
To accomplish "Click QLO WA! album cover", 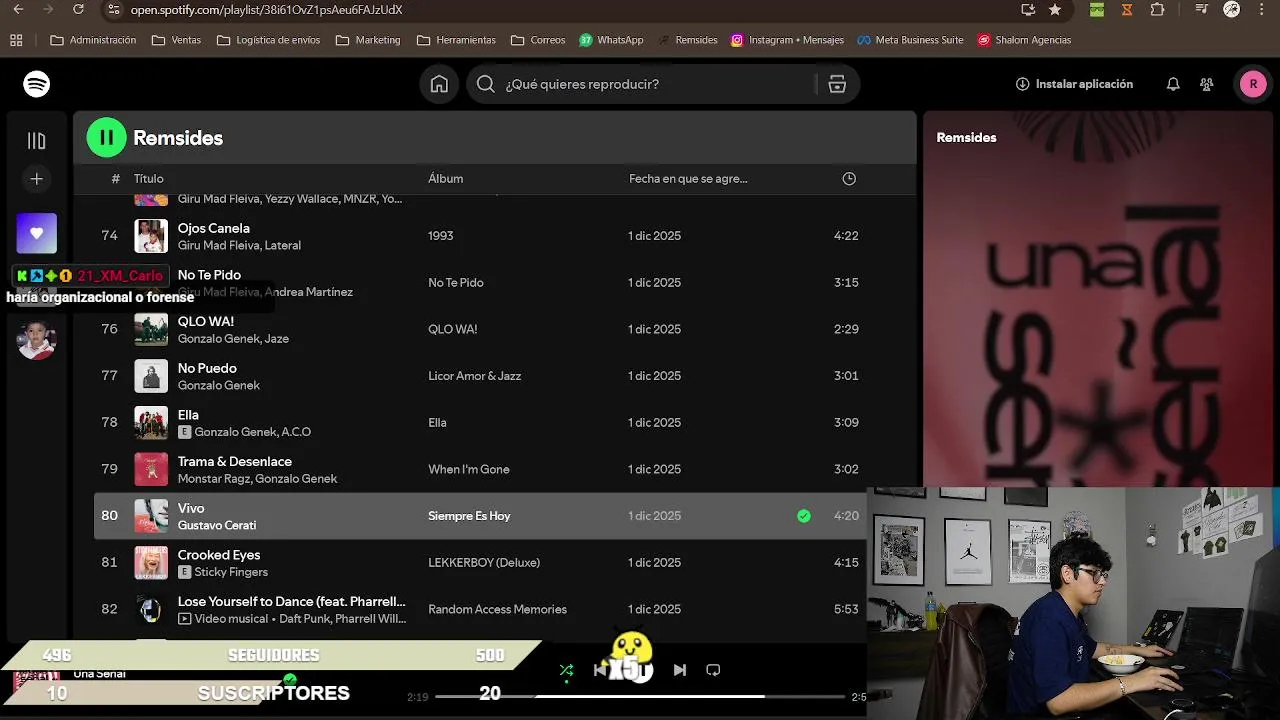I will (151, 329).
